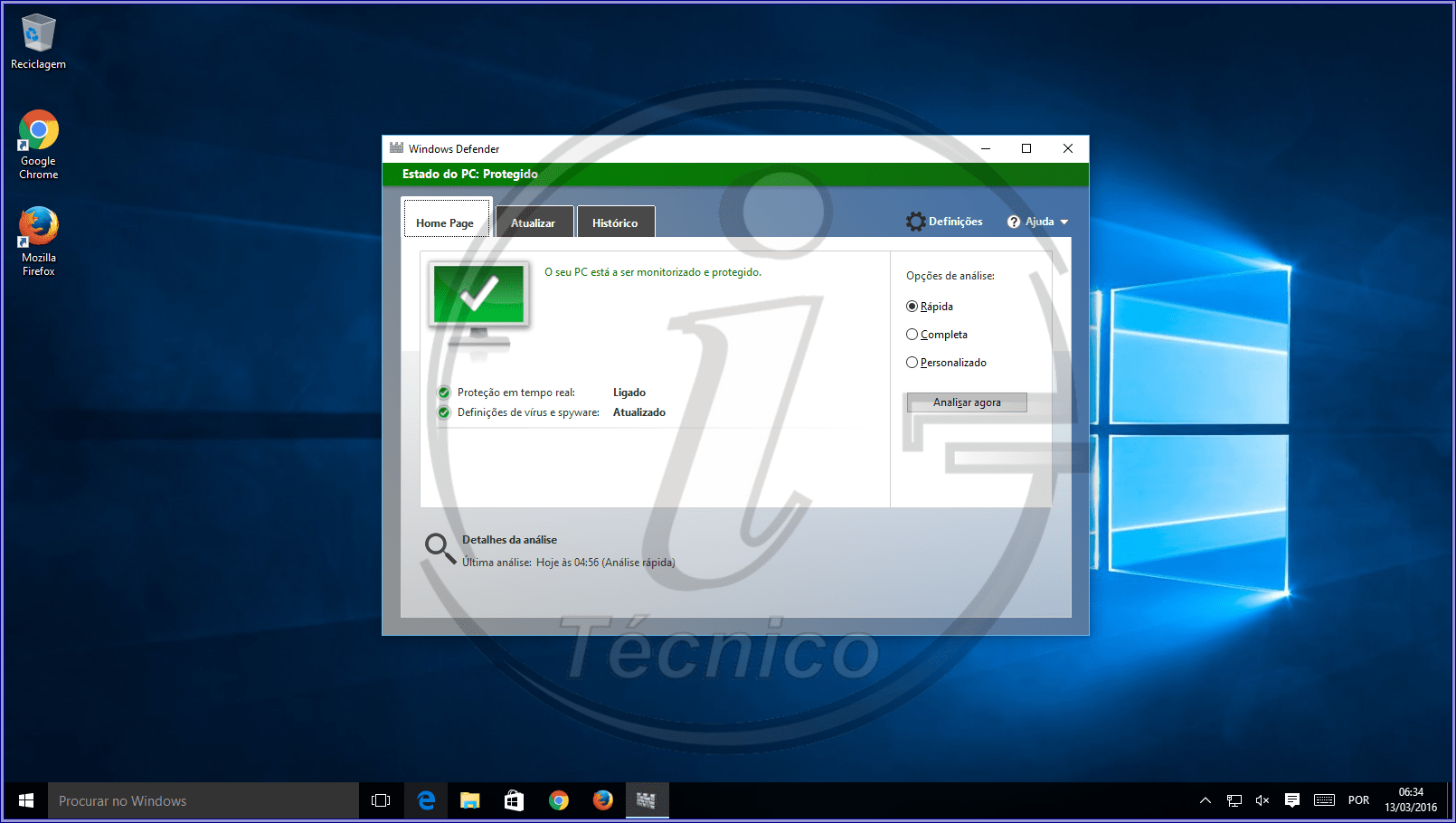
Task: Select the Personalizado scan option
Action: point(912,362)
